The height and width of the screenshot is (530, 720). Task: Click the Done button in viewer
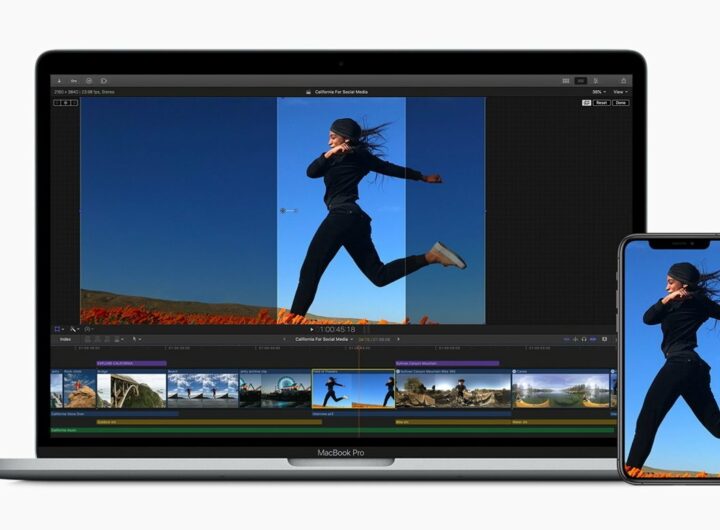[x=620, y=103]
